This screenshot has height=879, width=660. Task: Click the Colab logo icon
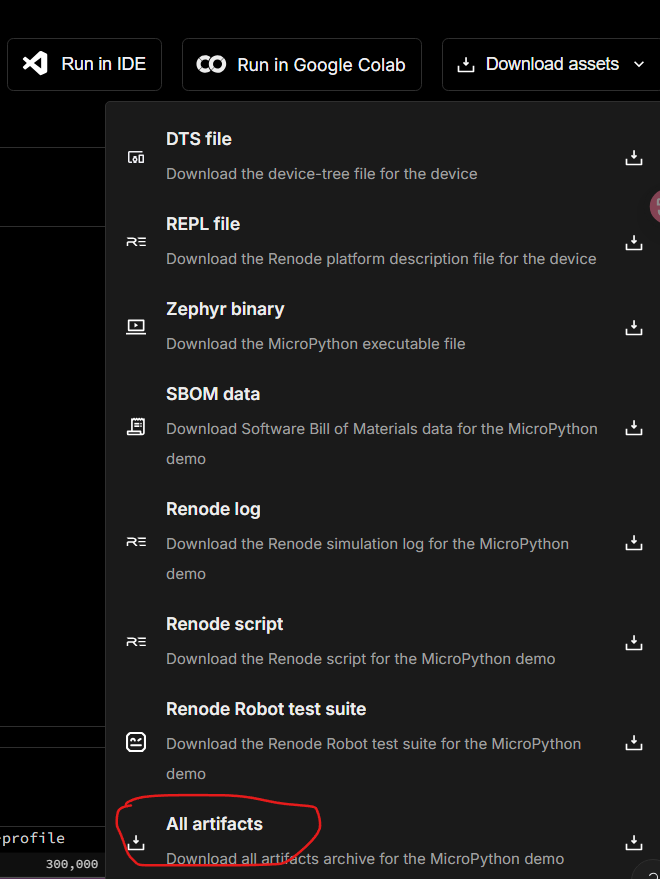pyautogui.click(x=211, y=65)
